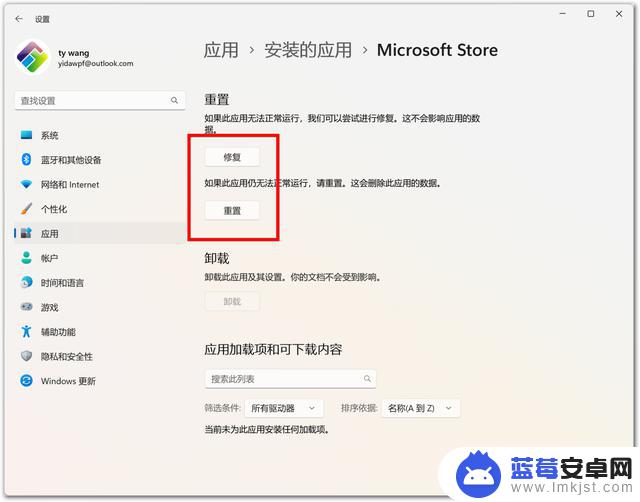The height and width of the screenshot is (502, 640).
Task: Close the 设置 window
Action: pos(619,14)
